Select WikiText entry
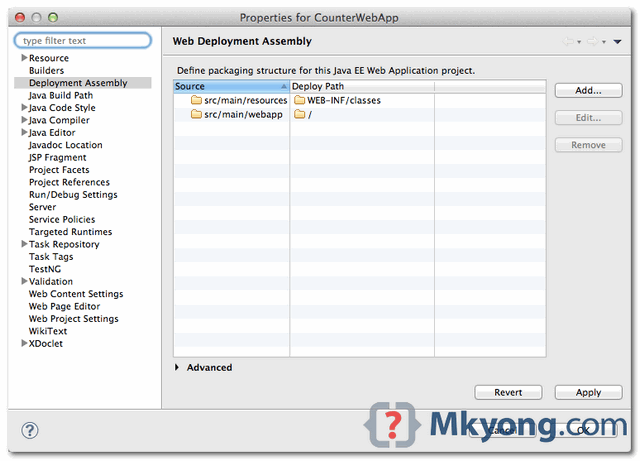This screenshot has width=640, height=461. (x=48, y=331)
